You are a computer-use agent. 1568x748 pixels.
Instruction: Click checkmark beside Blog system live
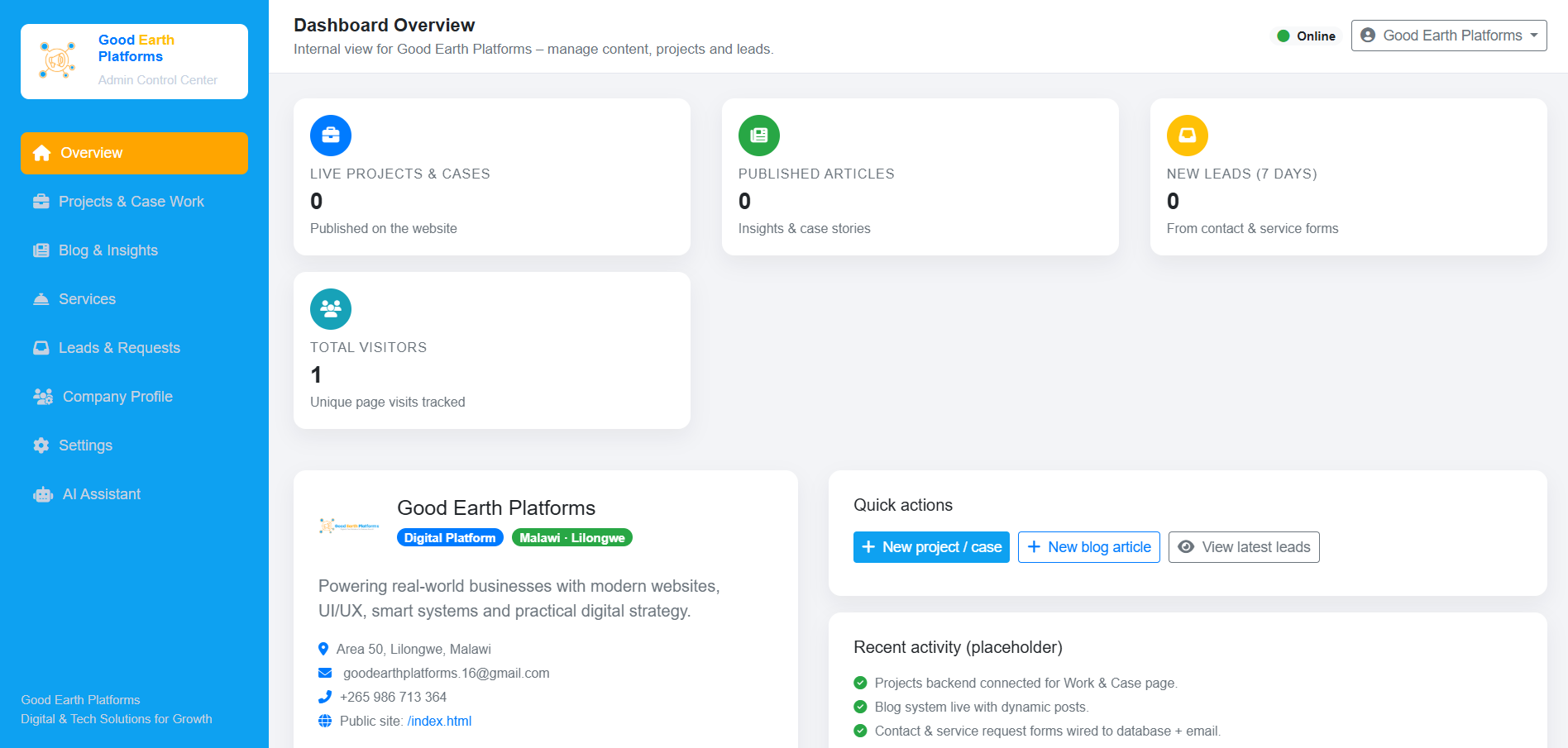click(x=860, y=707)
